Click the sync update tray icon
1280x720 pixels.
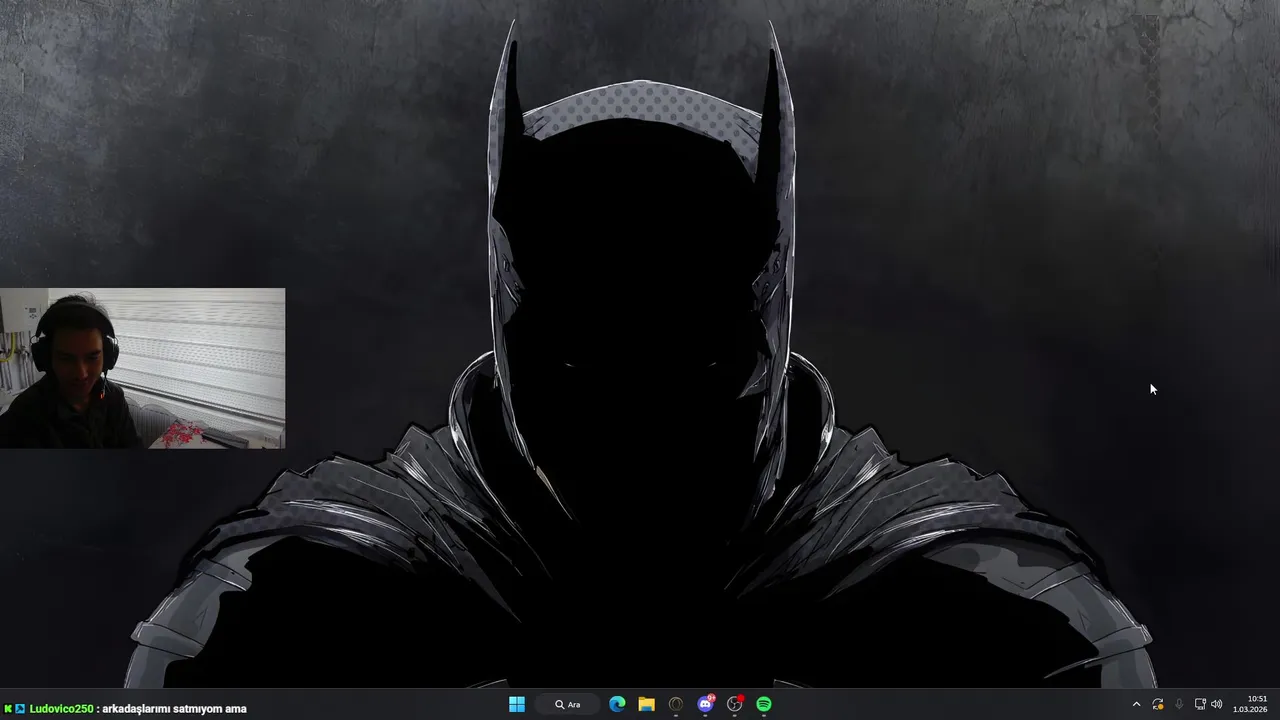[1158, 704]
